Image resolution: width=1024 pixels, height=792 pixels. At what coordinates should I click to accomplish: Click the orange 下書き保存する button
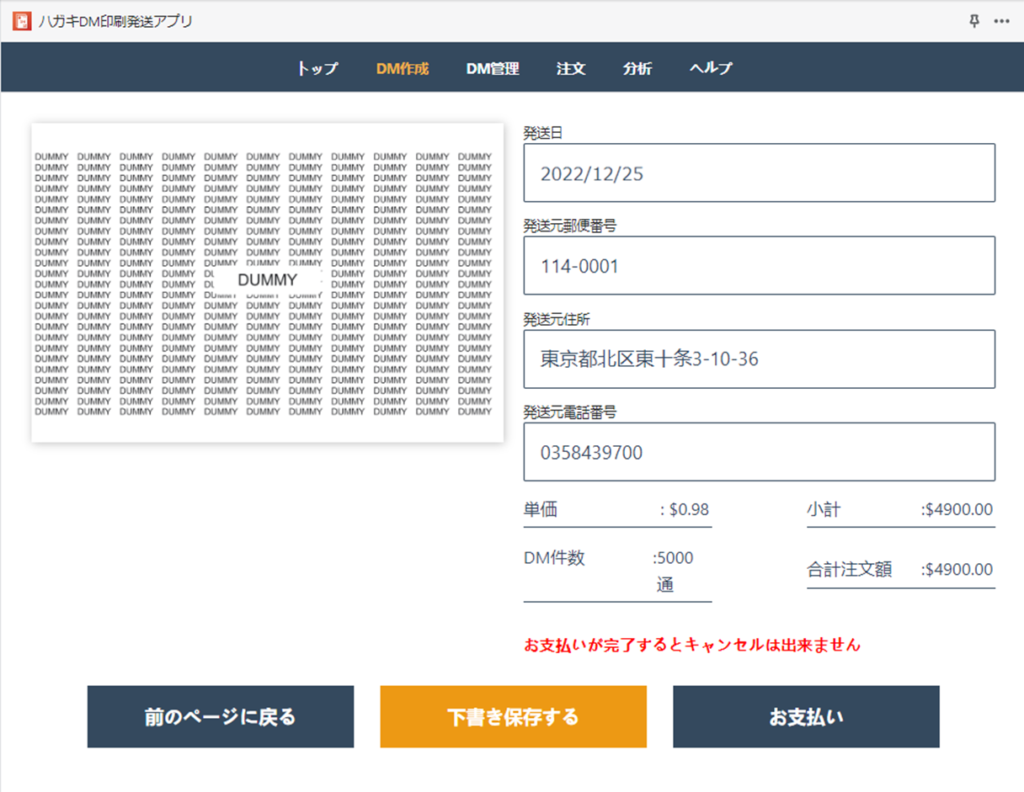pyautogui.click(x=513, y=717)
